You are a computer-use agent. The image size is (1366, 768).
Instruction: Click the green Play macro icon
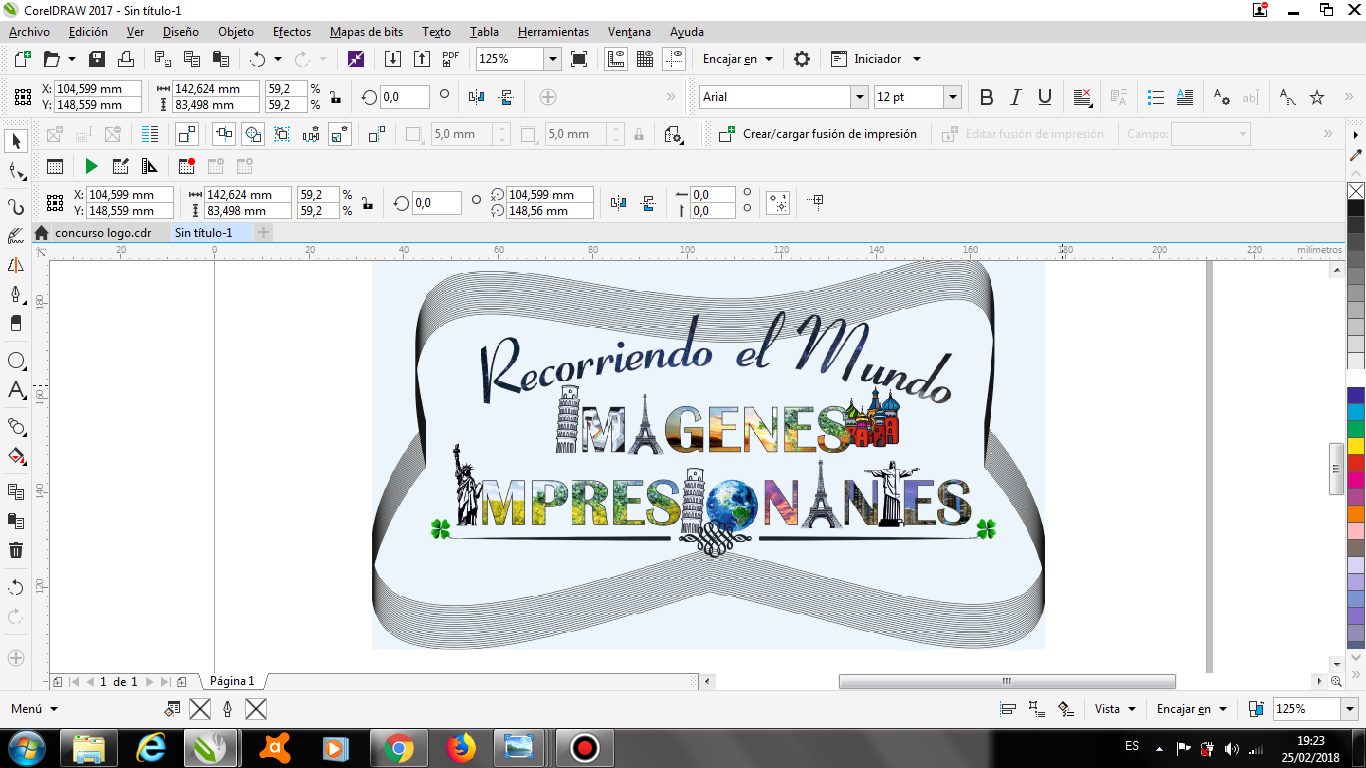click(91, 167)
